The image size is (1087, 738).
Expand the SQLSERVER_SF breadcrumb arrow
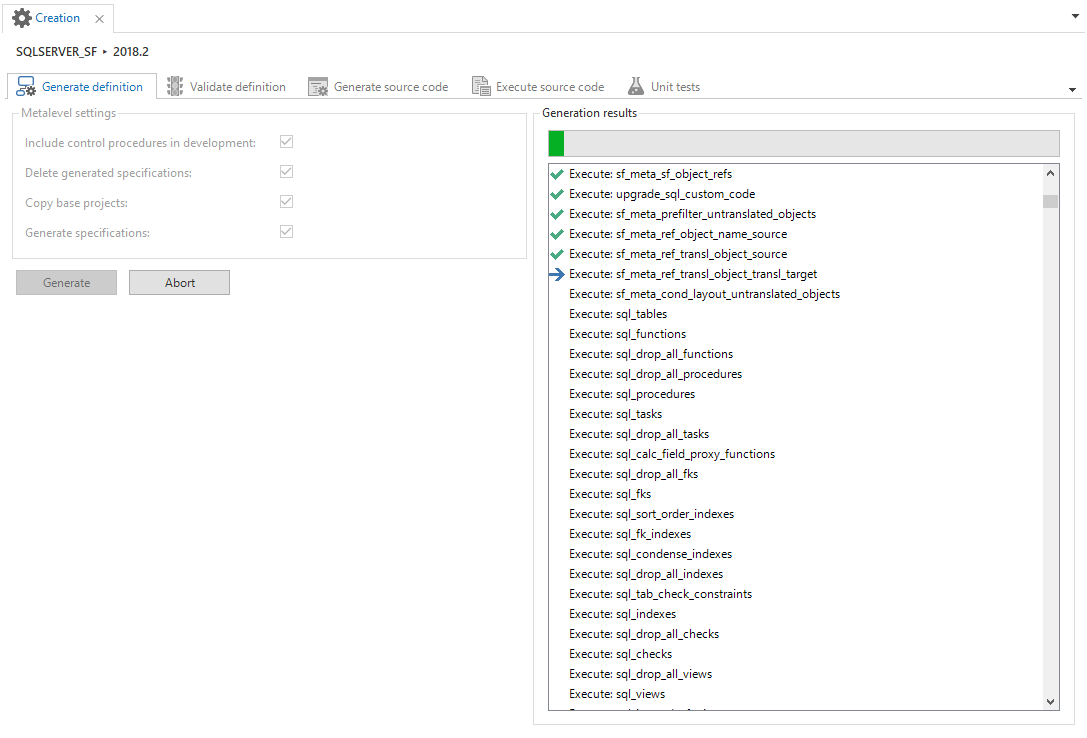pos(105,51)
